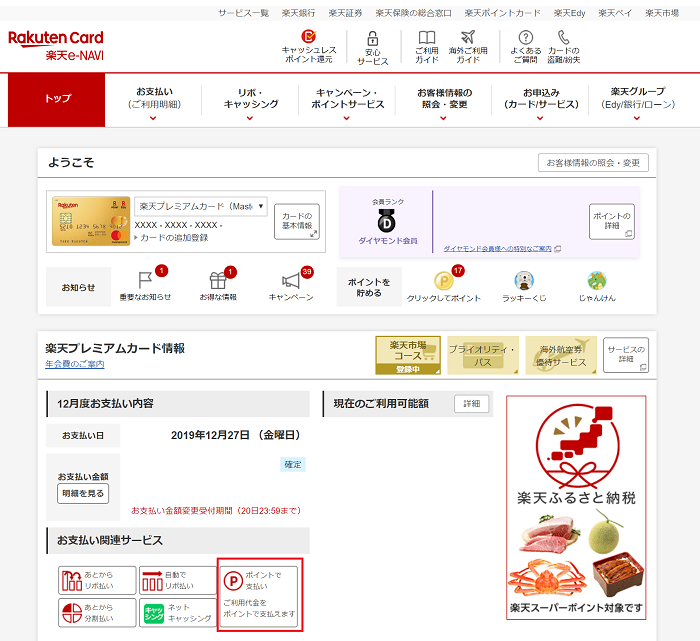
Task: Click the お支払い金額変更受付期間 notice text
Action: tap(216, 510)
